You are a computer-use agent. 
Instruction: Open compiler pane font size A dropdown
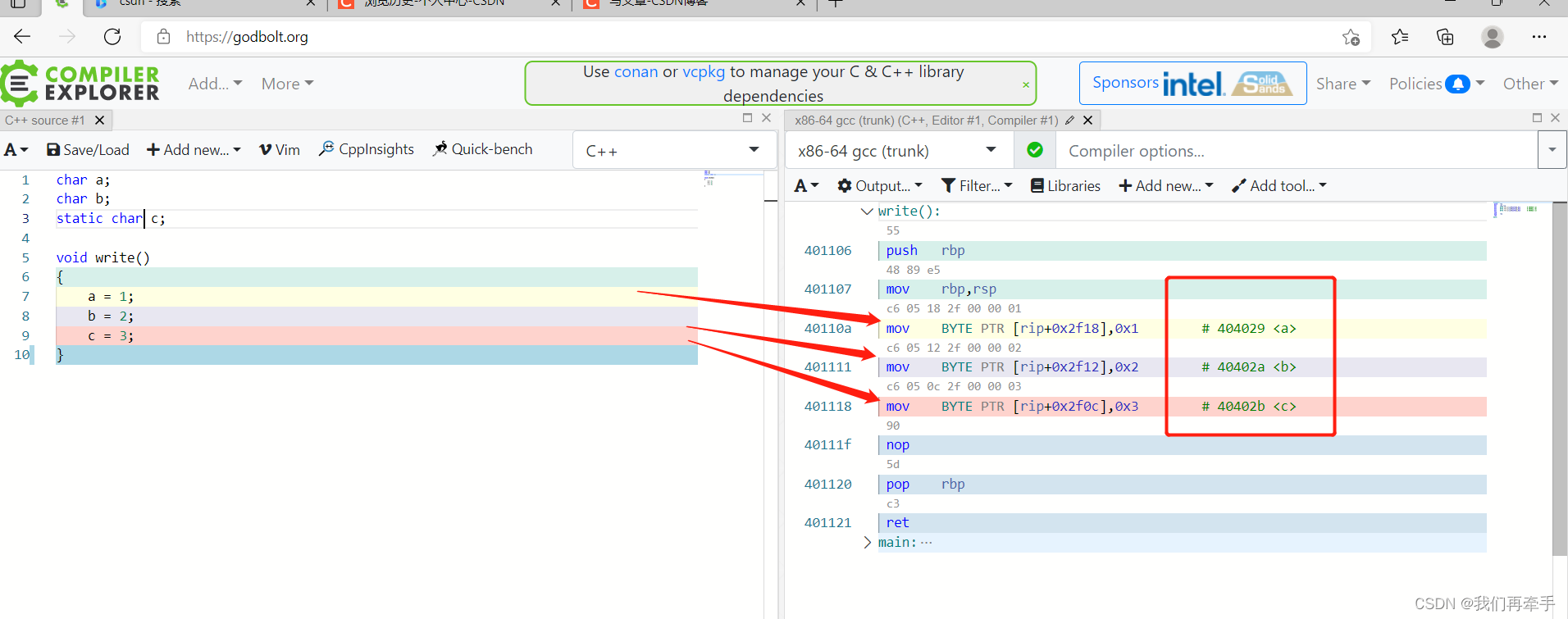[806, 185]
